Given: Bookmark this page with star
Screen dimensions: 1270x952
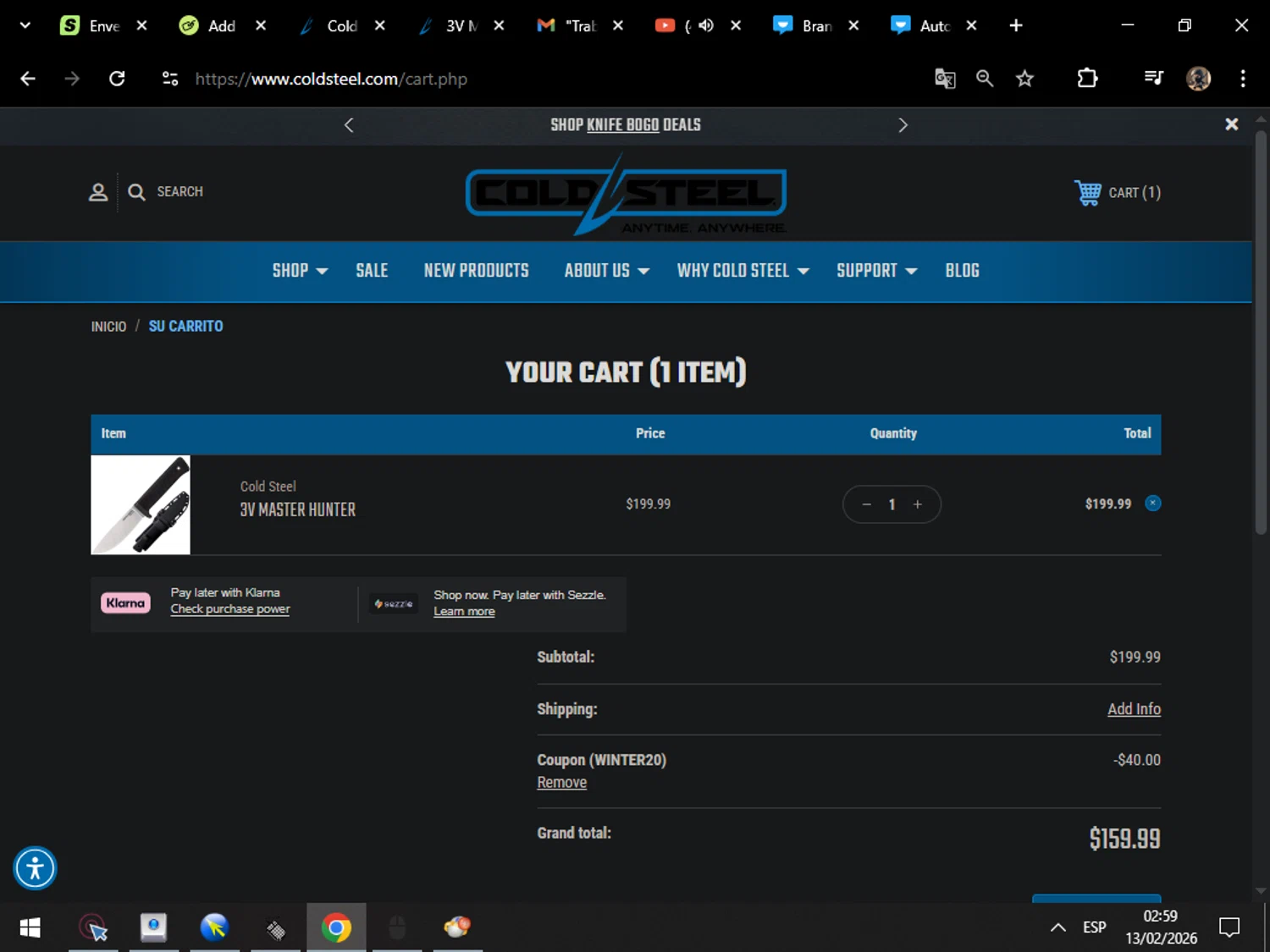Looking at the screenshot, I should point(1024,79).
